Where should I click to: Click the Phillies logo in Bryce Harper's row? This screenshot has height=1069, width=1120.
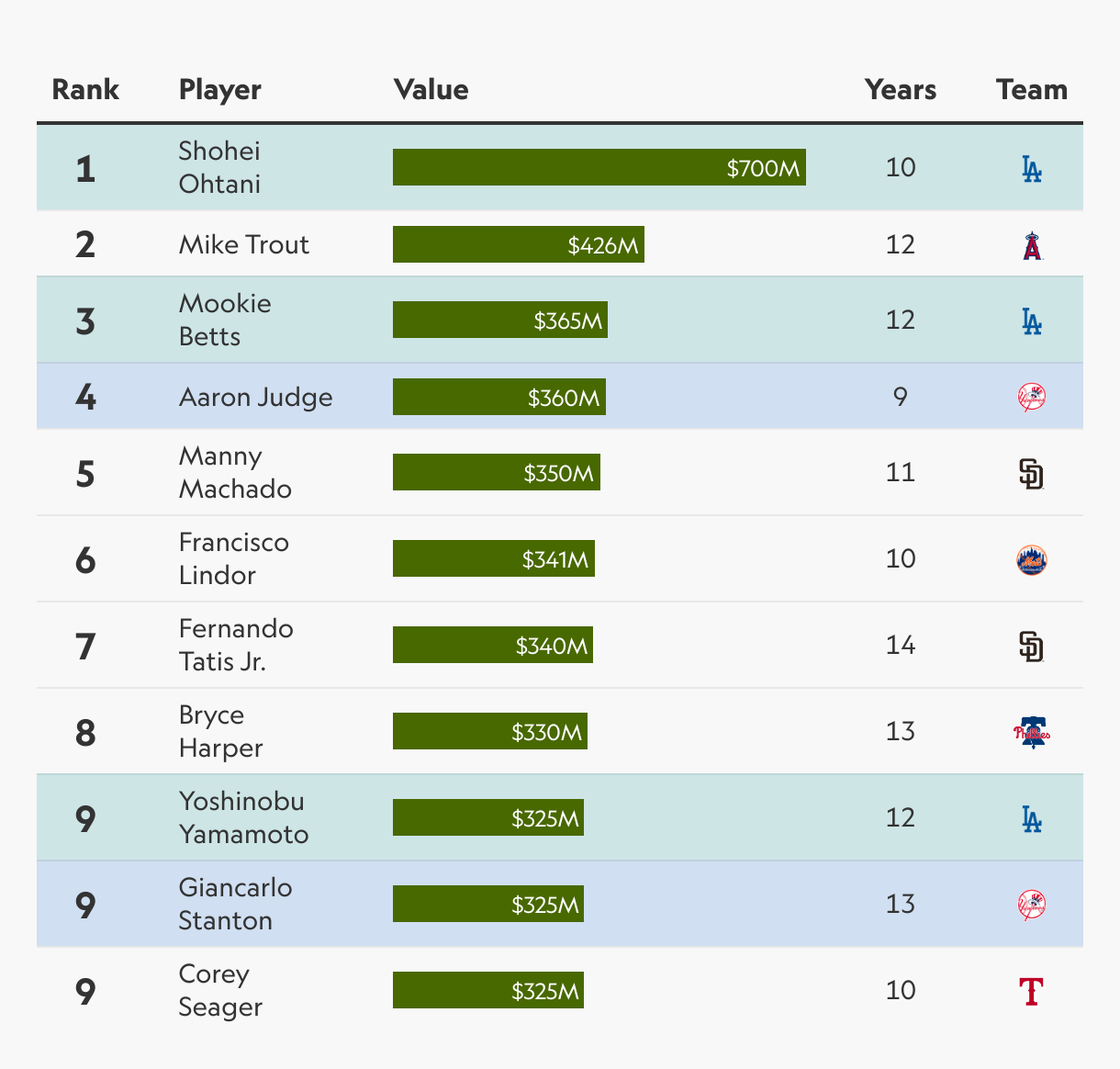pos(1032,733)
